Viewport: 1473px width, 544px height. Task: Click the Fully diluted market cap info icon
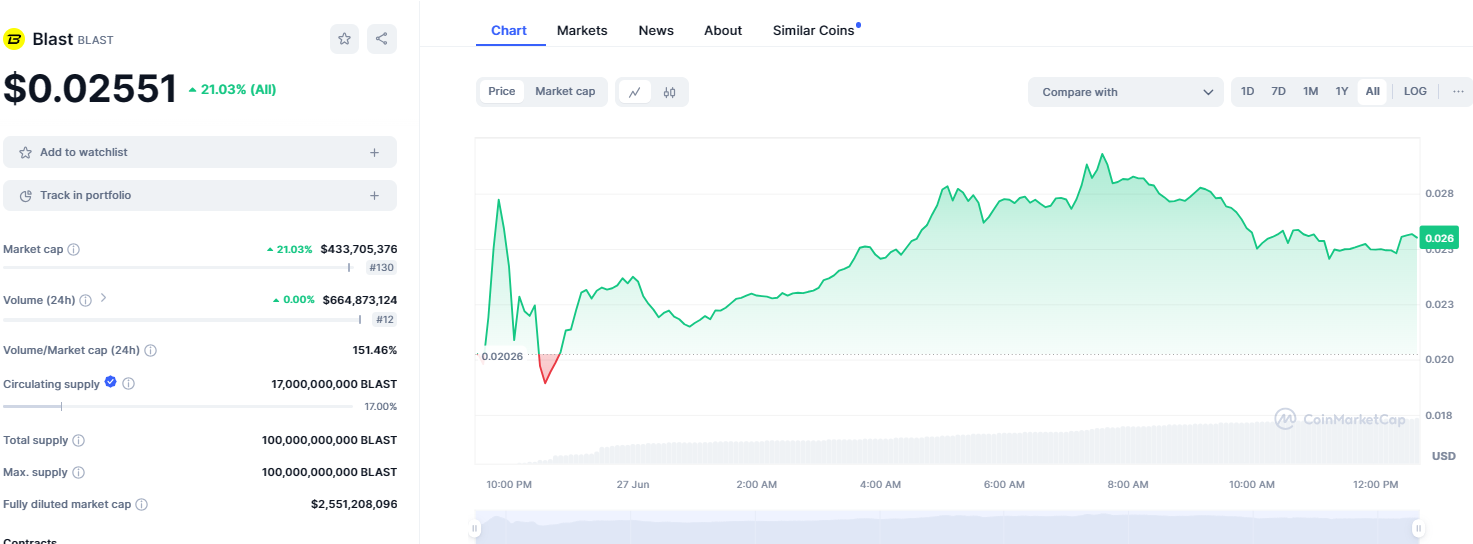[141, 504]
